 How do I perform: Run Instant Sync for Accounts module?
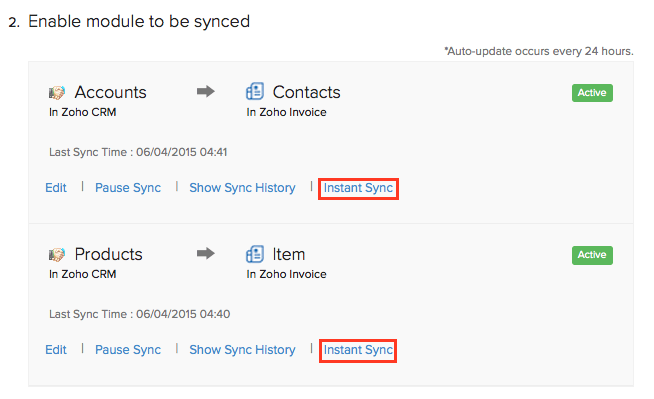coord(358,188)
